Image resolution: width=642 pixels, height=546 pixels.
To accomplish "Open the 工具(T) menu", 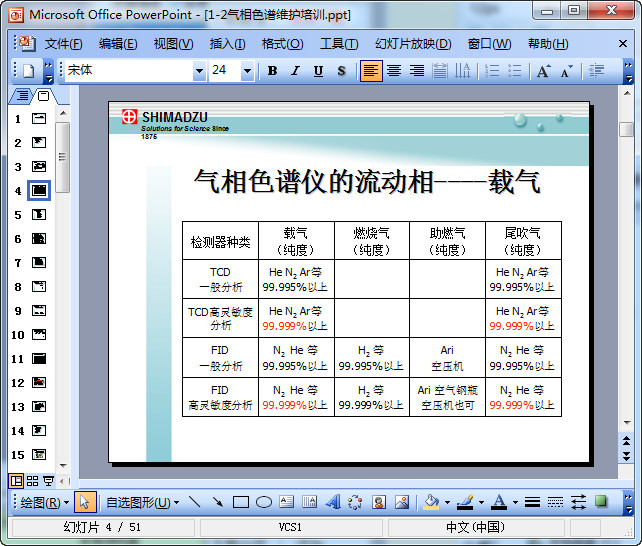I will point(339,43).
